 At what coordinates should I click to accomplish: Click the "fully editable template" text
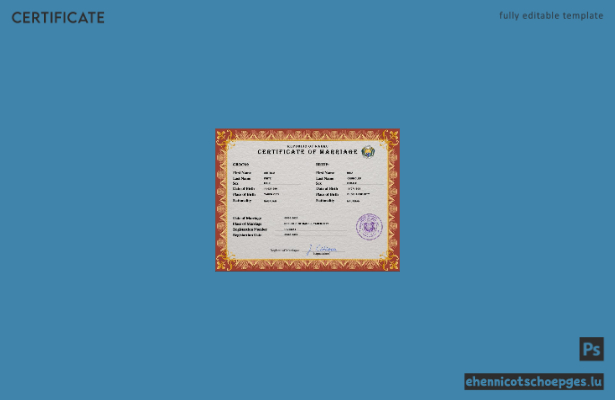[551, 16]
